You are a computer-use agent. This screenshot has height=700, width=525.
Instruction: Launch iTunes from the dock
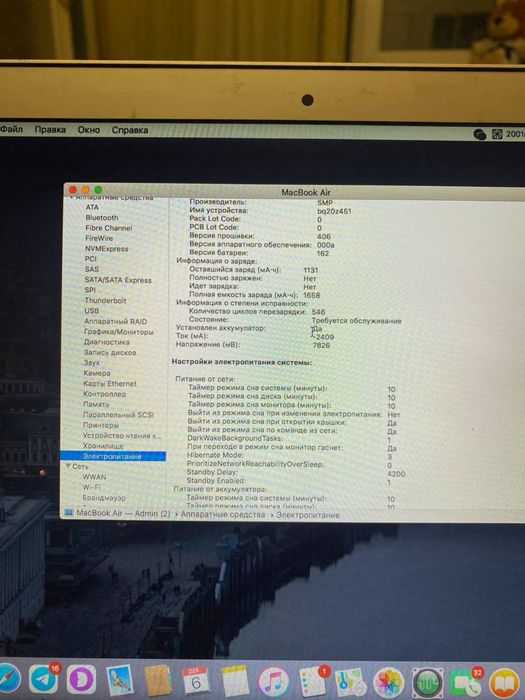tap(273, 682)
